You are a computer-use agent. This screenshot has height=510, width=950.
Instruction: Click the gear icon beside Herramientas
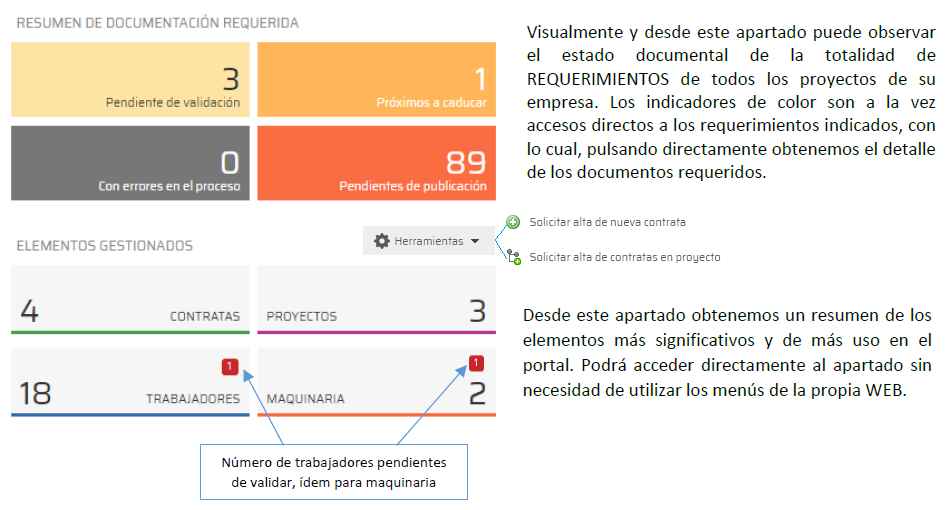click(x=381, y=241)
